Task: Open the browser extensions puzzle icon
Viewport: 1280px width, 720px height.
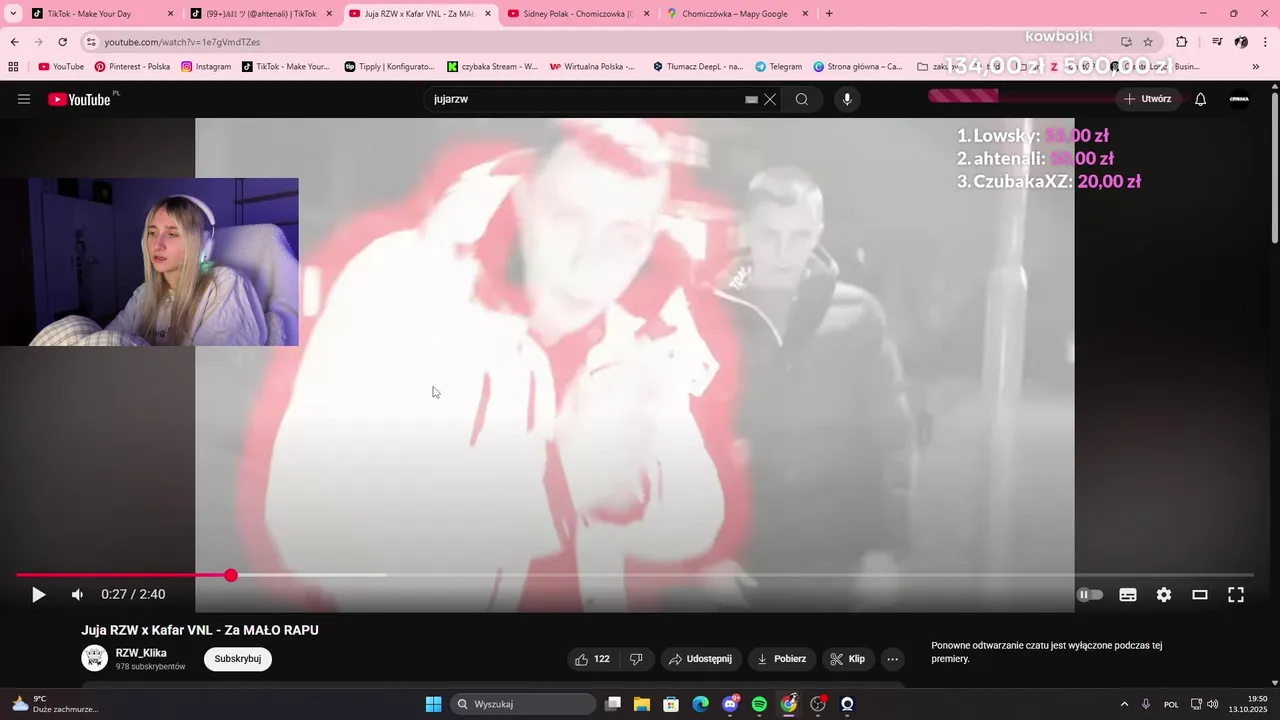Action: [1182, 42]
